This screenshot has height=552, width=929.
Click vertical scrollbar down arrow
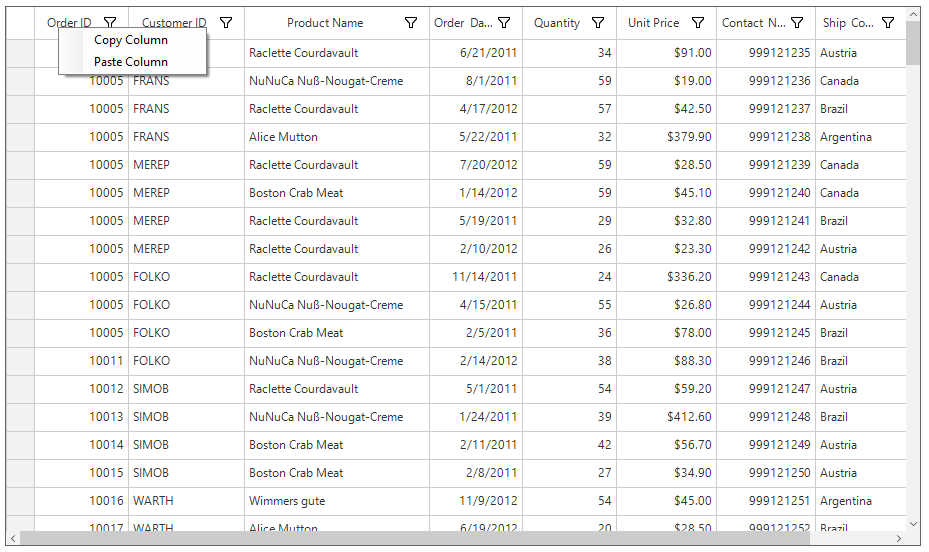pos(913,524)
